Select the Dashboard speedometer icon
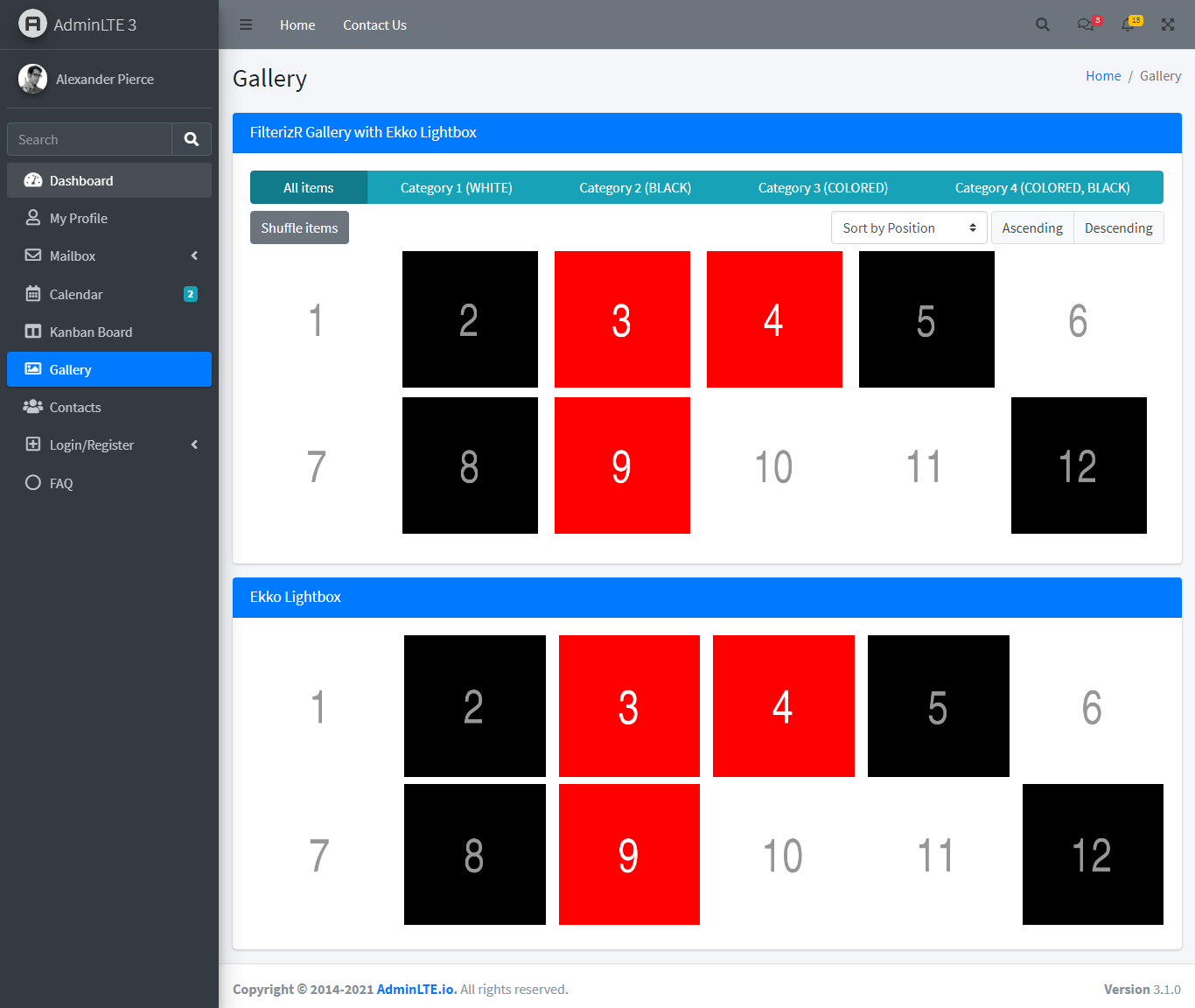This screenshot has height=1008, width=1195. coord(33,180)
